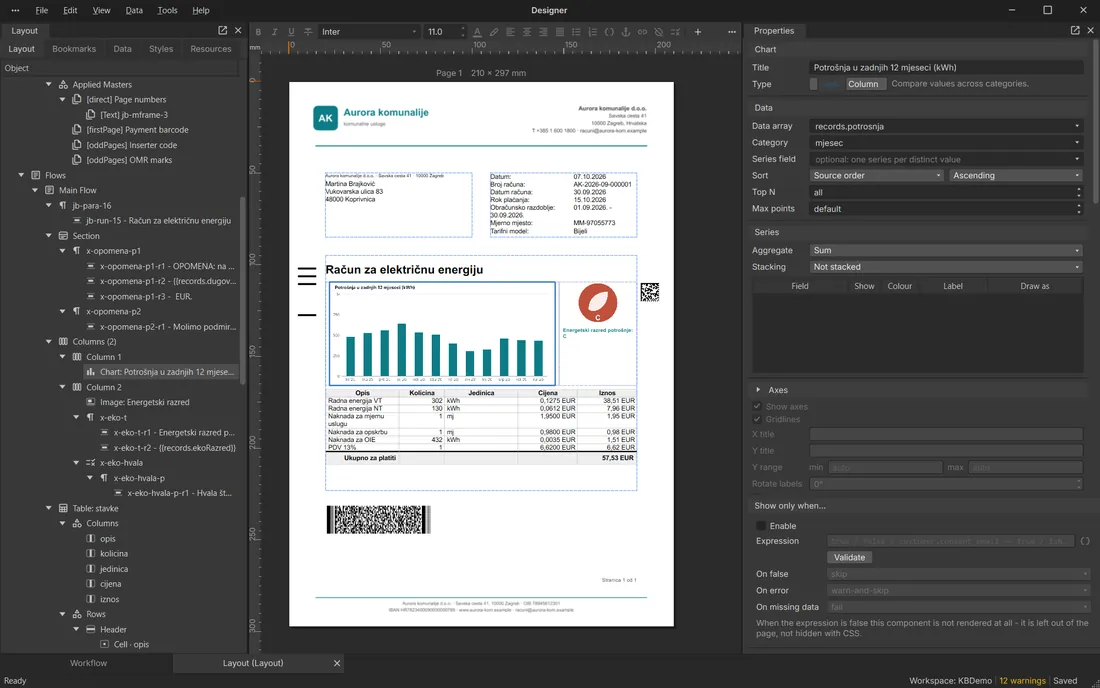The width and height of the screenshot is (1100, 688).
Task: Collapse the Table: stavke tree node
Action: pyautogui.click(x=48, y=508)
